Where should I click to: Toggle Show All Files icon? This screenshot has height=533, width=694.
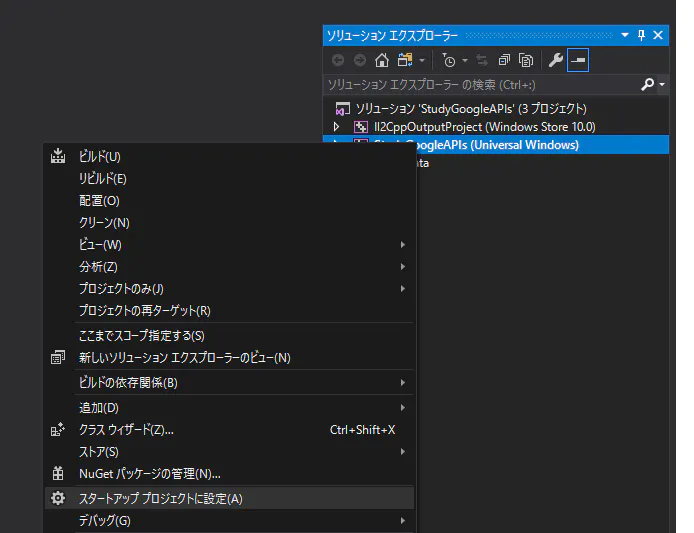(526, 60)
